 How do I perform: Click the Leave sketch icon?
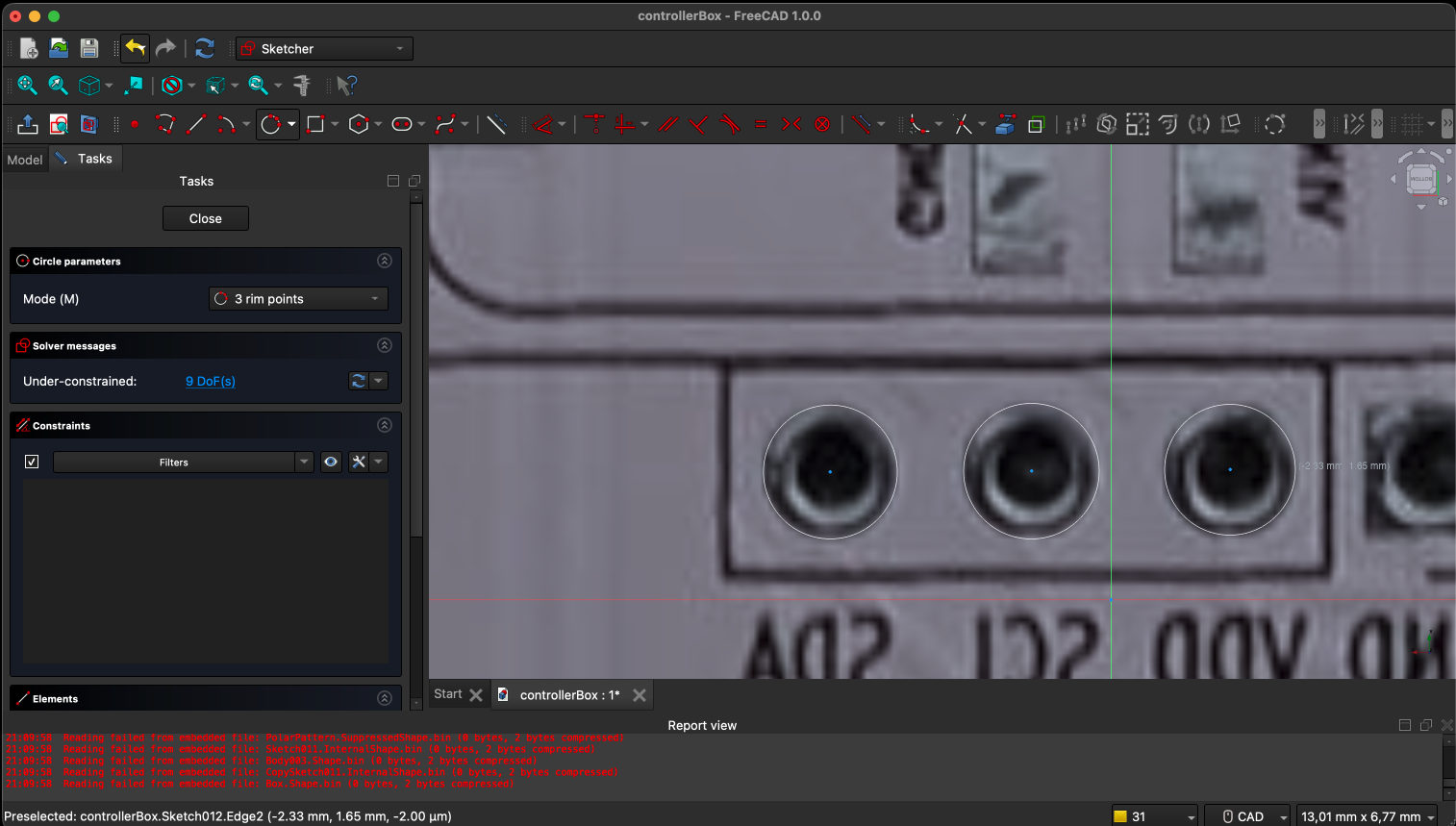[28, 124]
